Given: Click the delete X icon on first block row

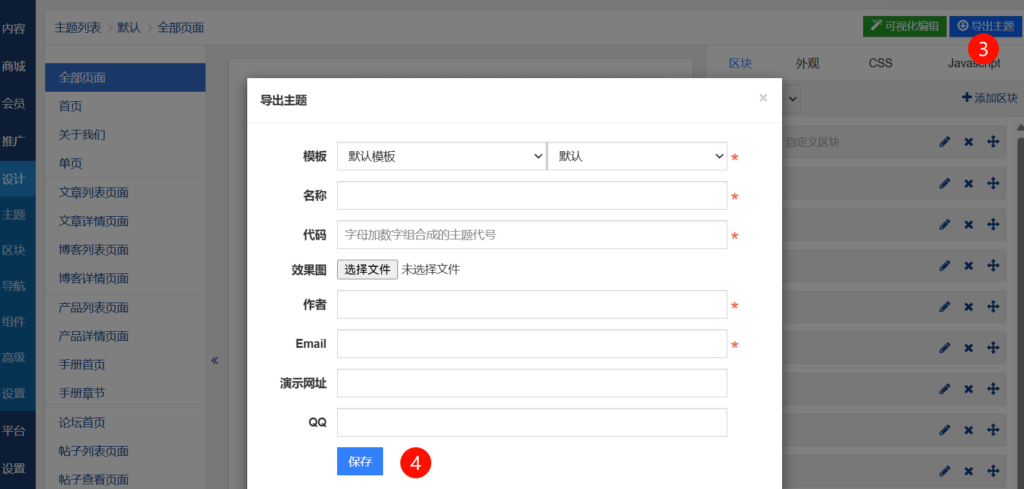Looking at the screenshot, I should point(968,142).
